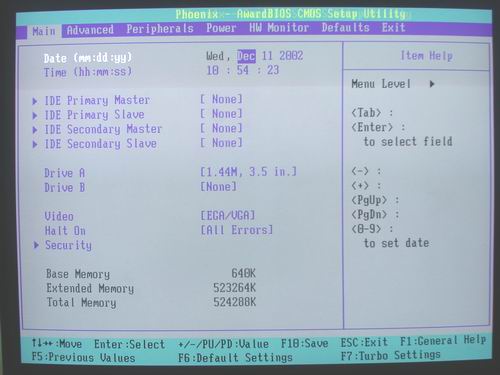The height and width of the screenshot is (375, 500).
Task: Click the Phoenix AwardBIOS title text
Action: point(291,14)
